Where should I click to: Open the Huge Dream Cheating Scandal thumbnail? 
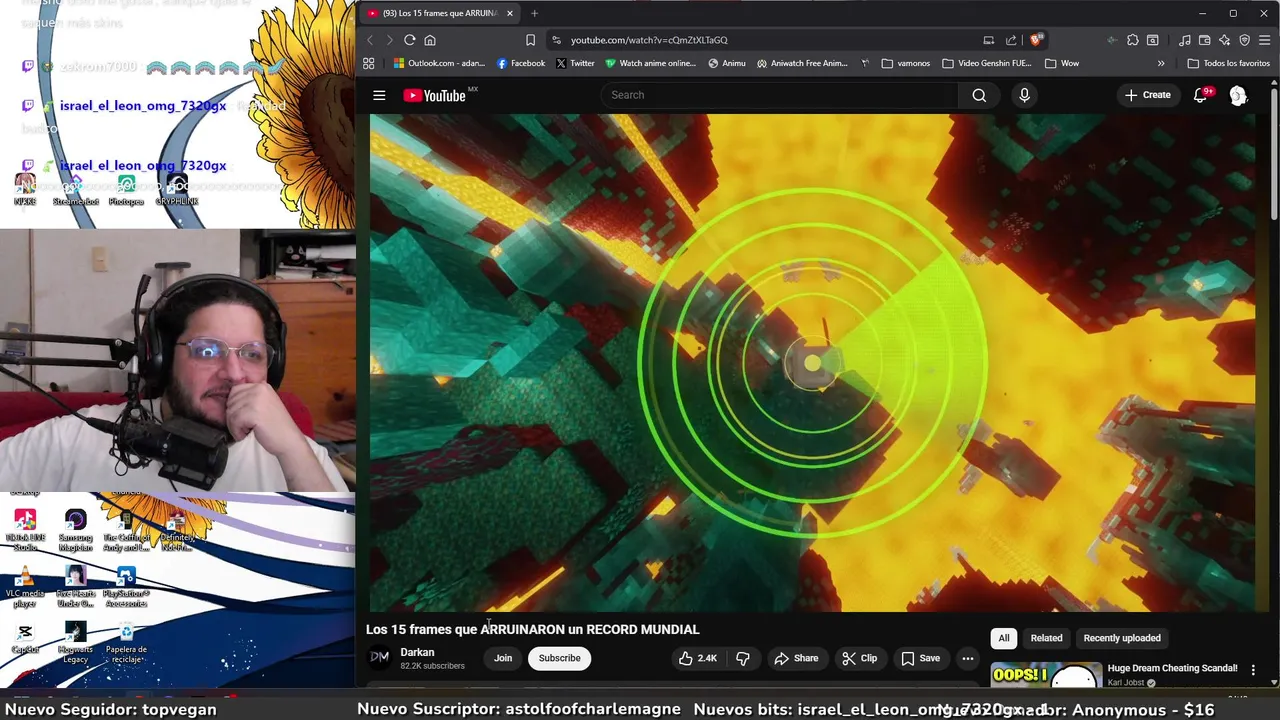[1046, 675]
